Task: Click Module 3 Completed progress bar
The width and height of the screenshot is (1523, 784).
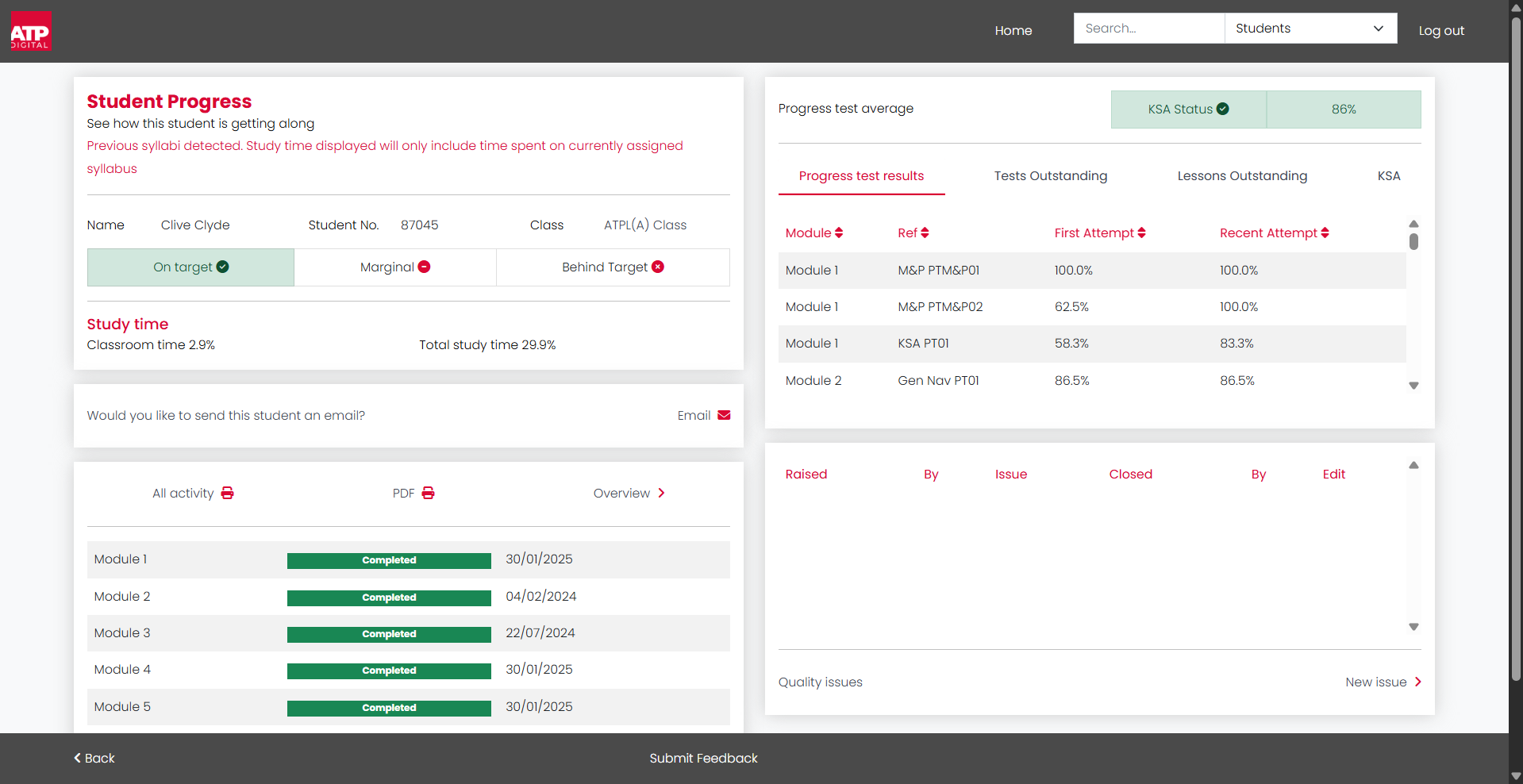Action: 389,634
